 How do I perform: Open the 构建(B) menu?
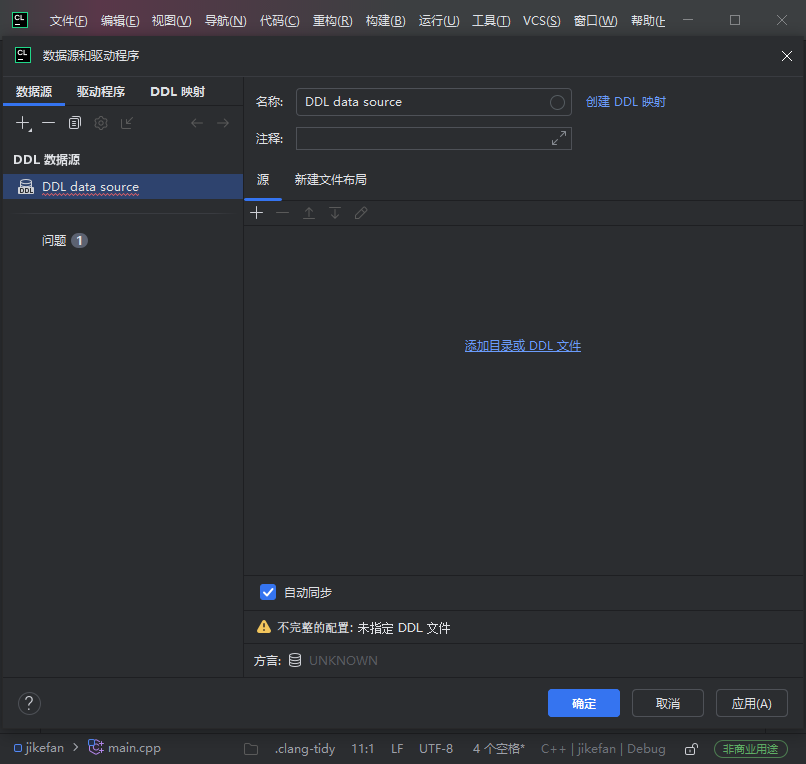[x=386, y=21]
